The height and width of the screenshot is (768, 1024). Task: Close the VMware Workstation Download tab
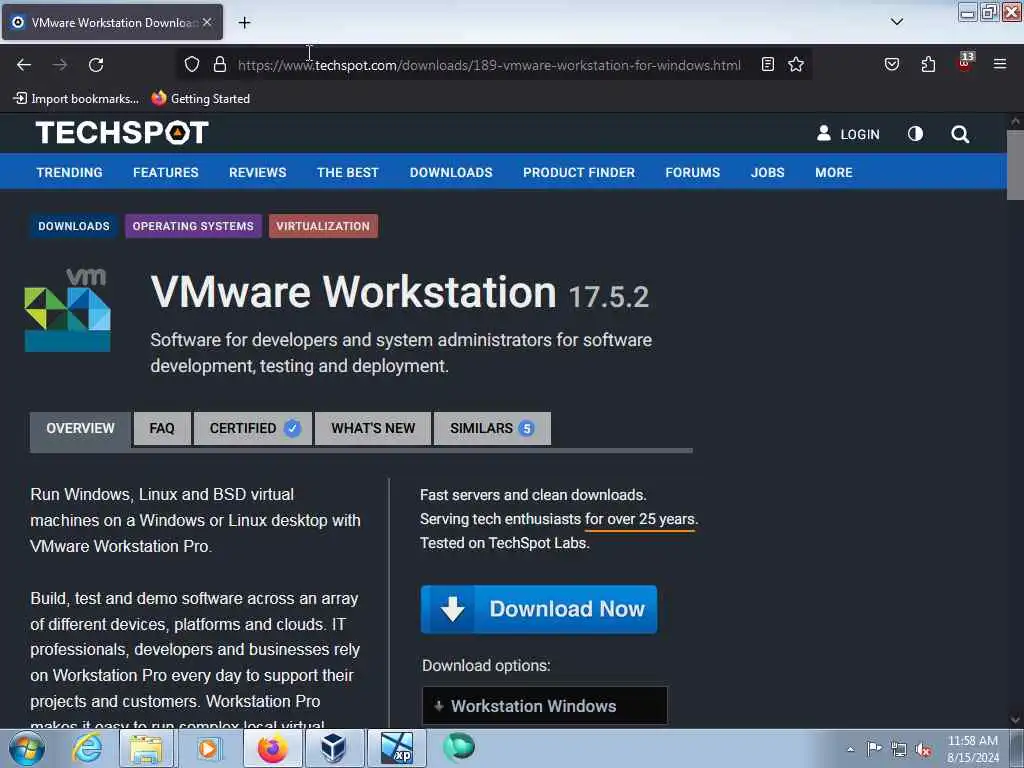click(207, 22)
